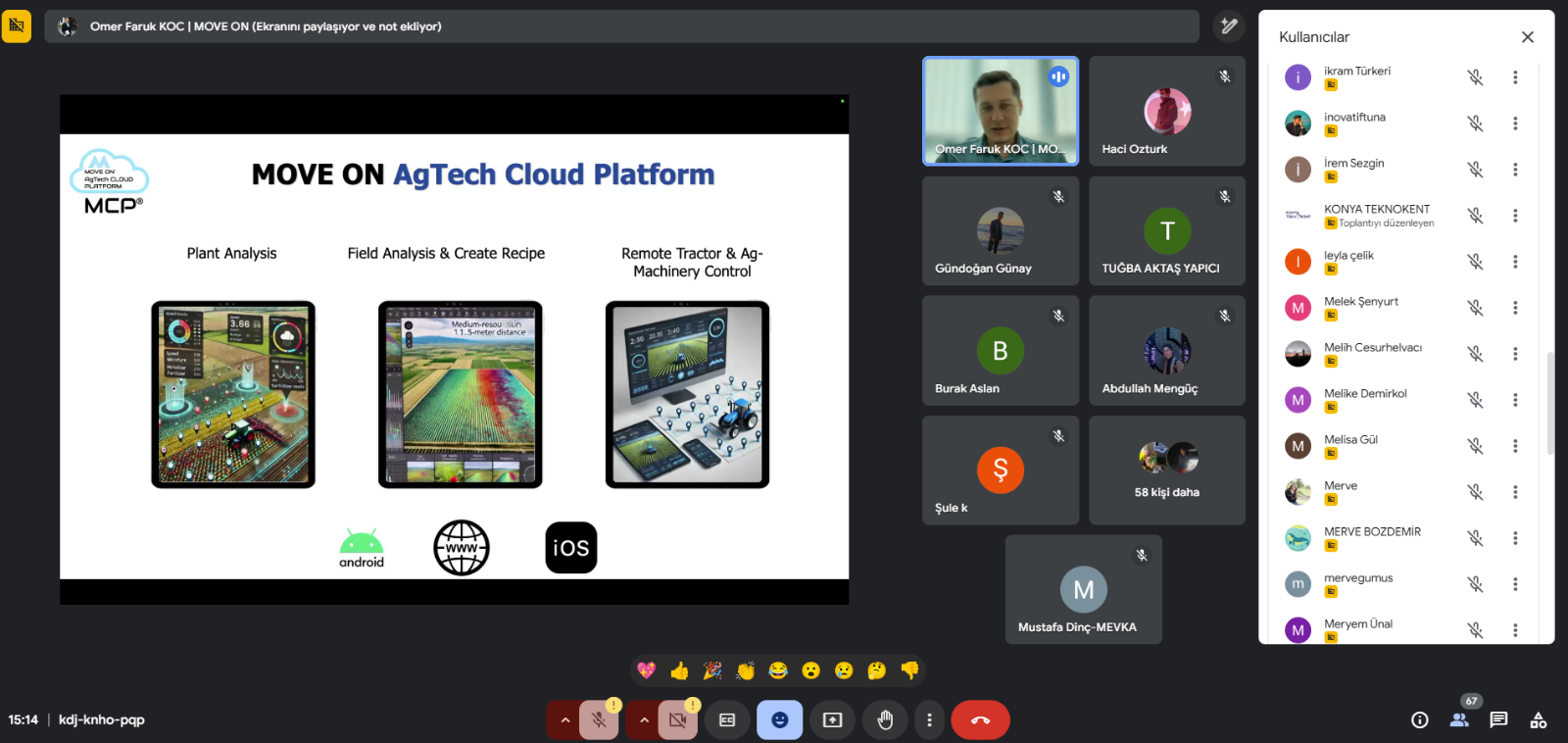
Task: Raise your hand
Action: [885, 720]
